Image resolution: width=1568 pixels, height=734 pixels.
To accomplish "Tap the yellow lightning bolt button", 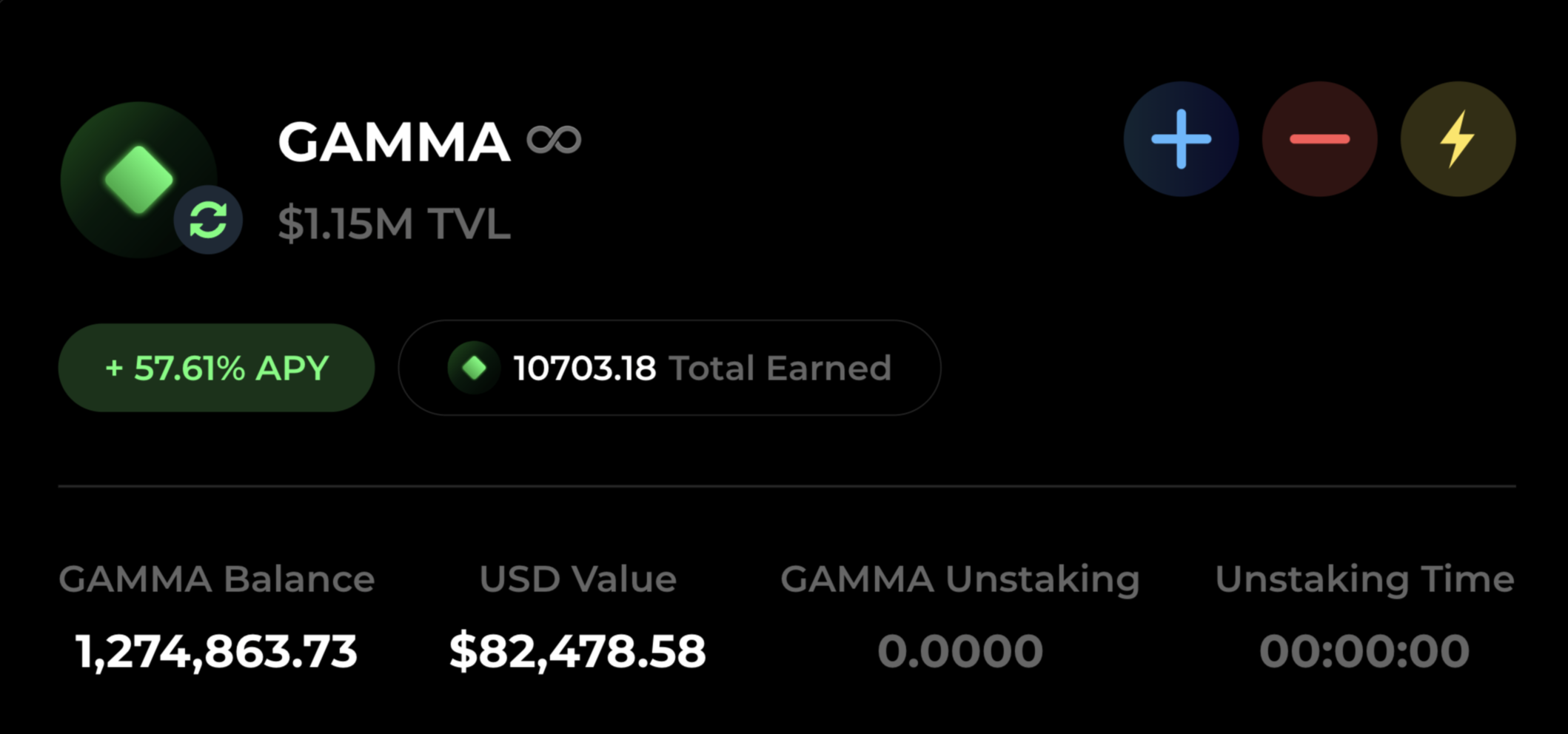I will coord(1458,139).
